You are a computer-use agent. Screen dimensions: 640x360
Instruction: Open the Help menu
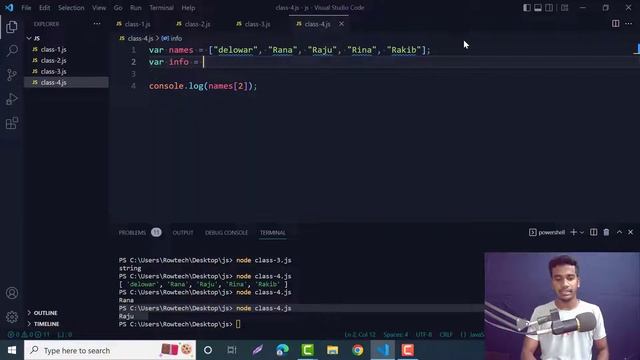(188, 8)
